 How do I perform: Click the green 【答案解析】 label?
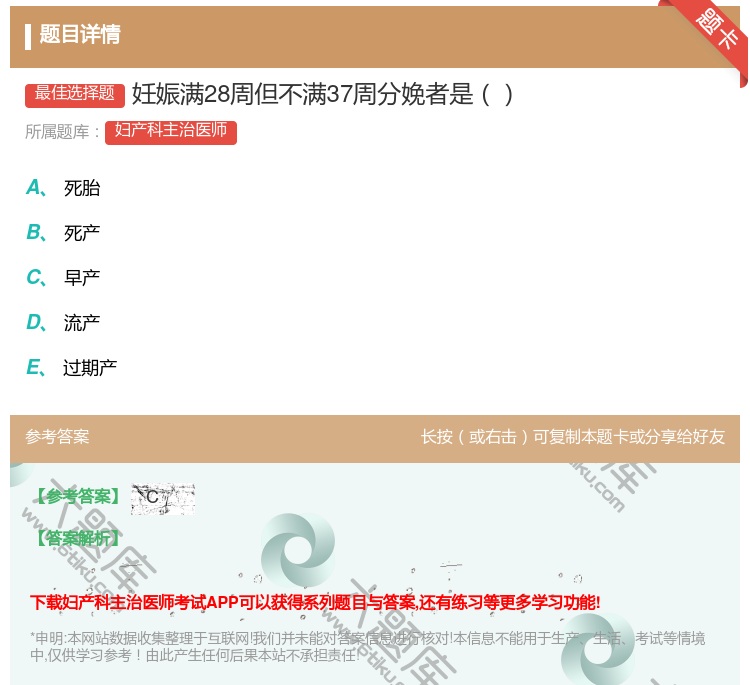[x=78, y=538]
